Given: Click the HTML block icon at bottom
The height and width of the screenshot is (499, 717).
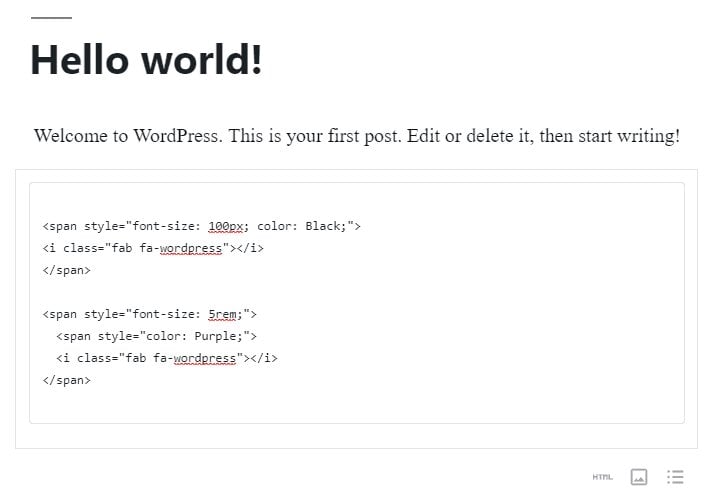Looking at the screenshot, I should coord(602,477).
